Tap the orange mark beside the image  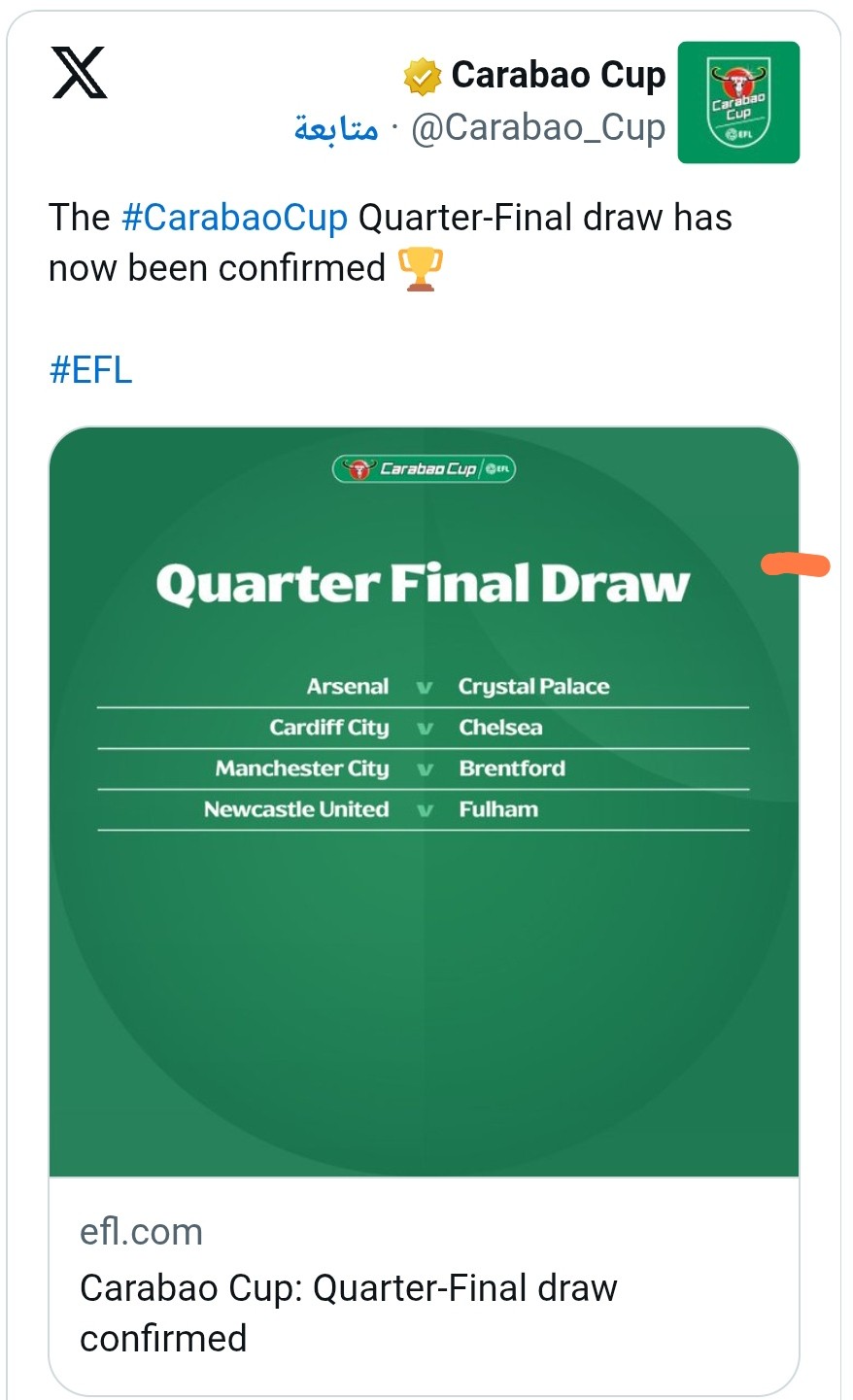(x=796, y=564)
